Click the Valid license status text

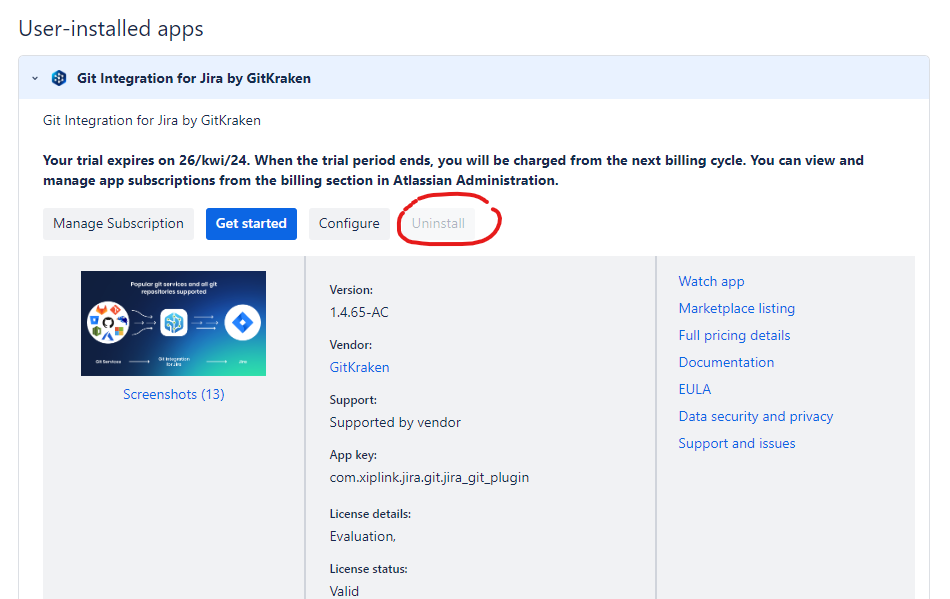coord(344,591)
